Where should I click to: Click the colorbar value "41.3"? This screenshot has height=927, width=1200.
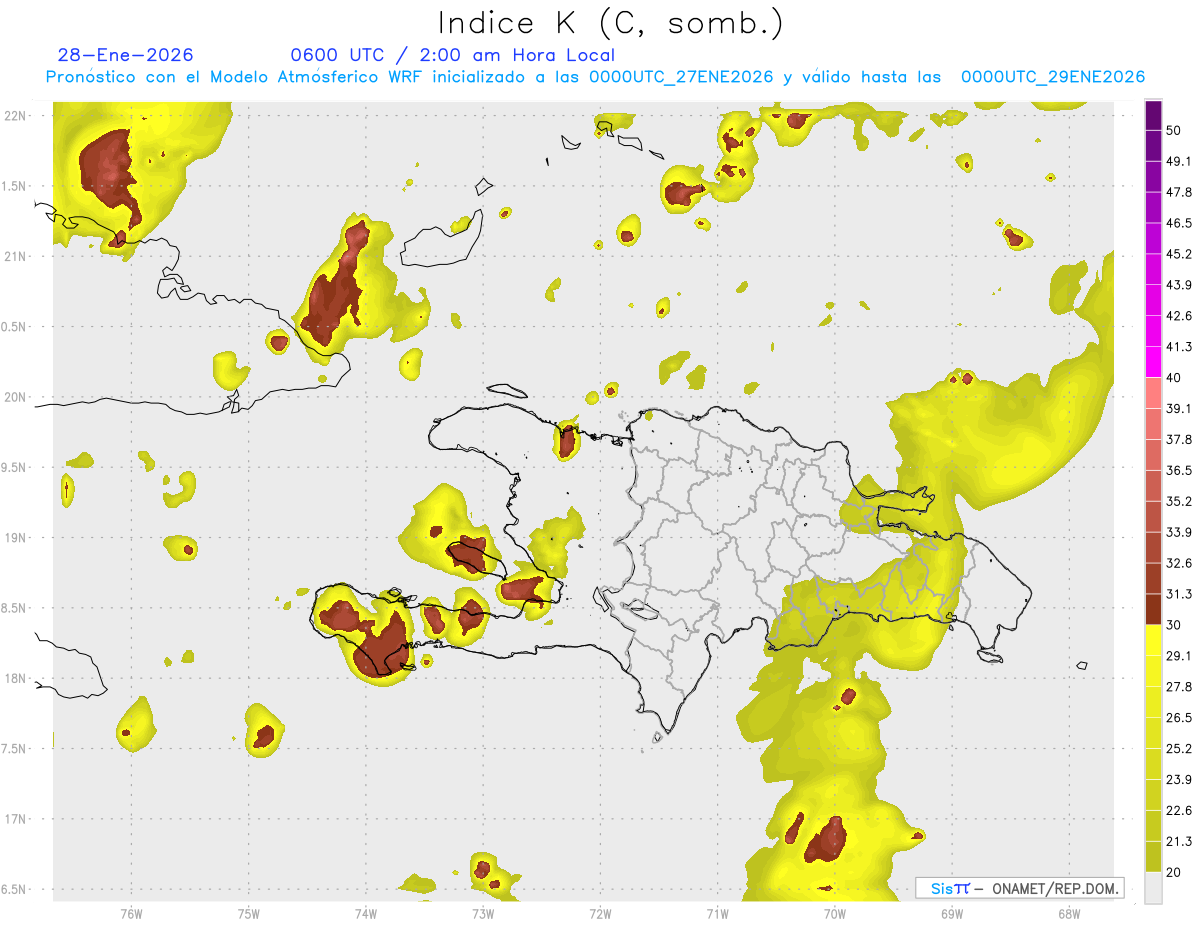coord(1179,346)
